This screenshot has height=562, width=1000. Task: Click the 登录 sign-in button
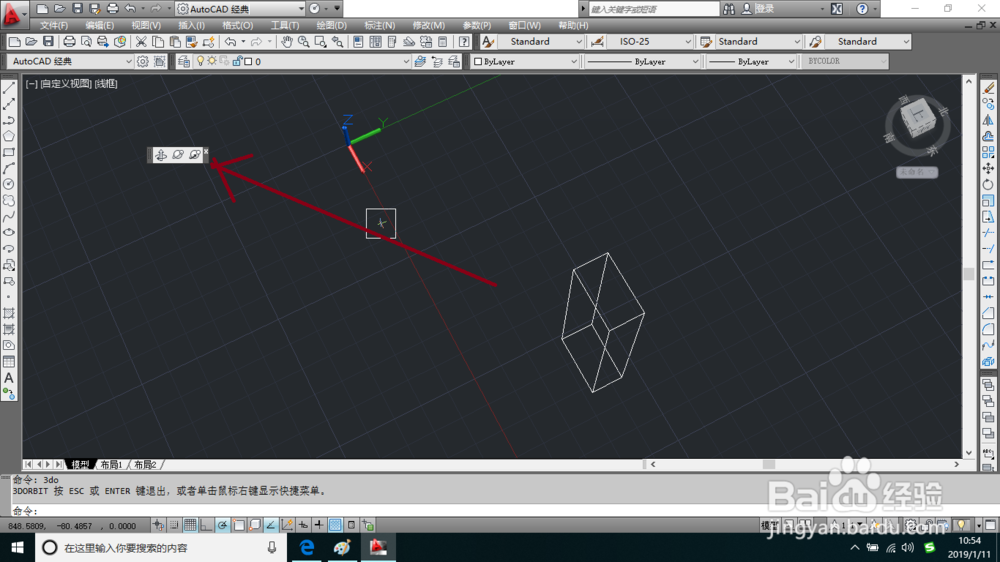click(765, 9)
